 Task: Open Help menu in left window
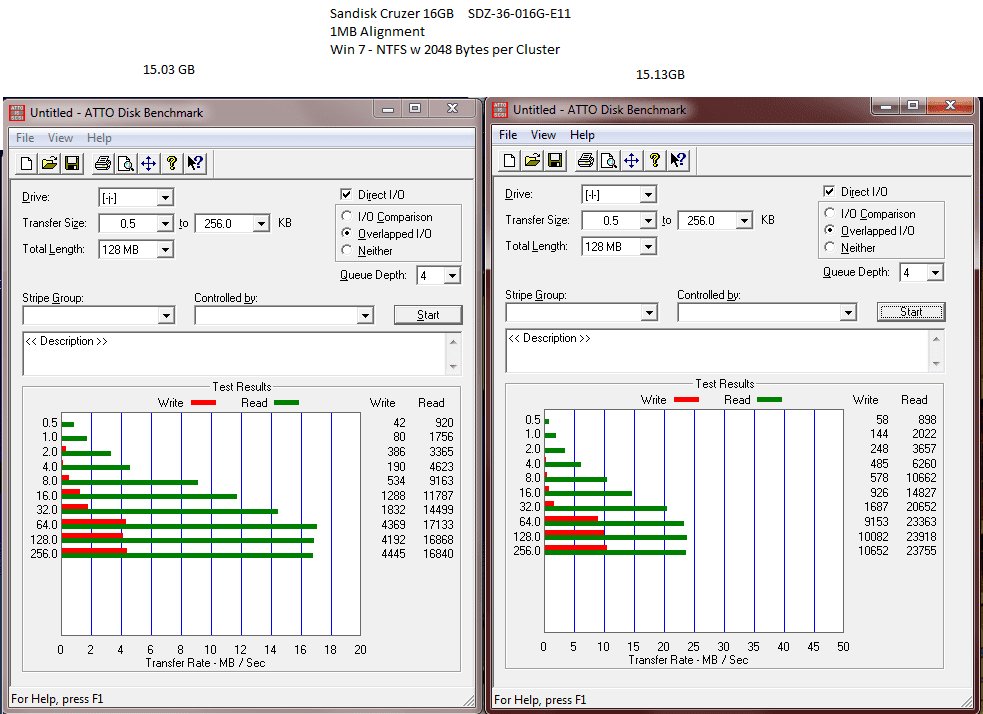pyautogui.click(x=99, y=137)
